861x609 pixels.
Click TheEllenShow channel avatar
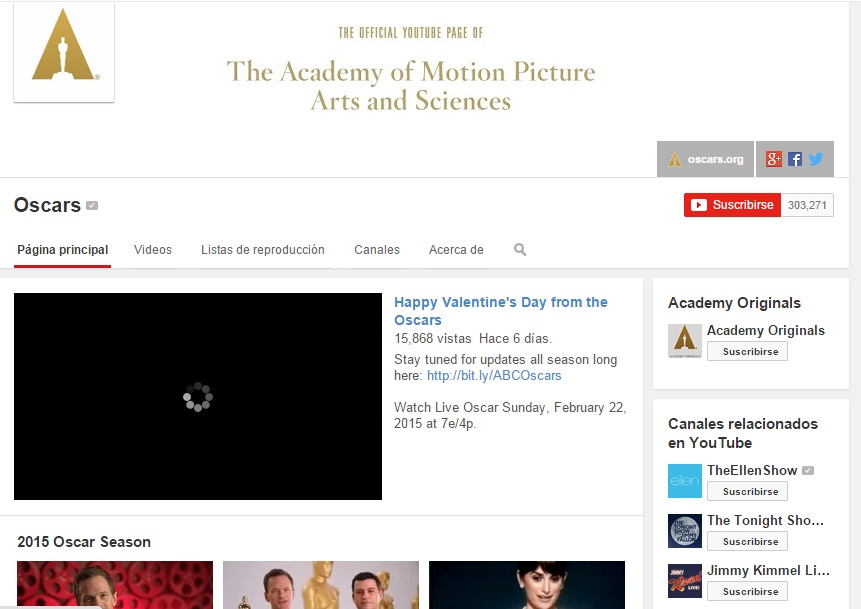pos(685,481)
